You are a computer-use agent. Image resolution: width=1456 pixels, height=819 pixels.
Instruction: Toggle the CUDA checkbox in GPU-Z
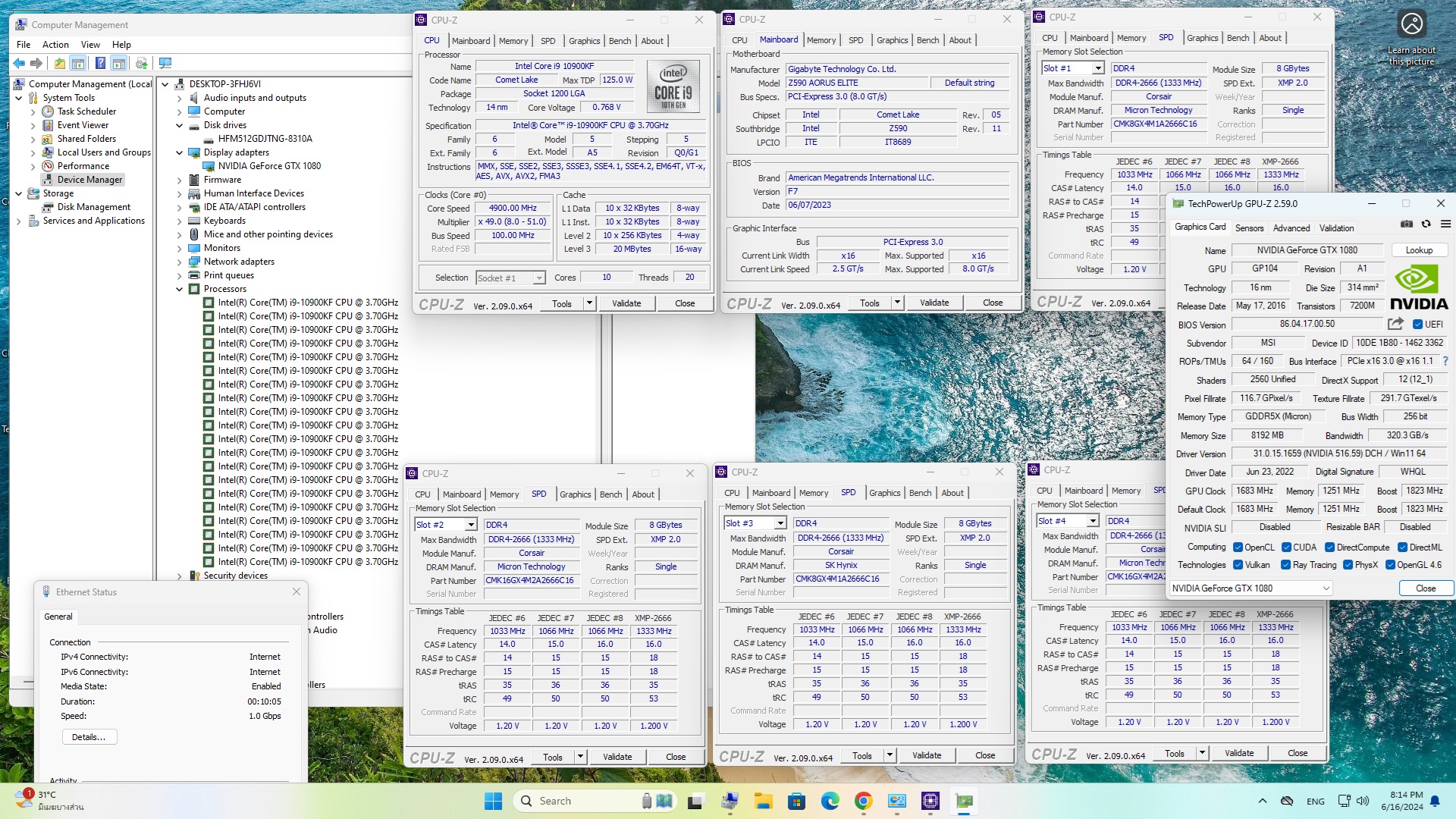(x=1286, y=548)
